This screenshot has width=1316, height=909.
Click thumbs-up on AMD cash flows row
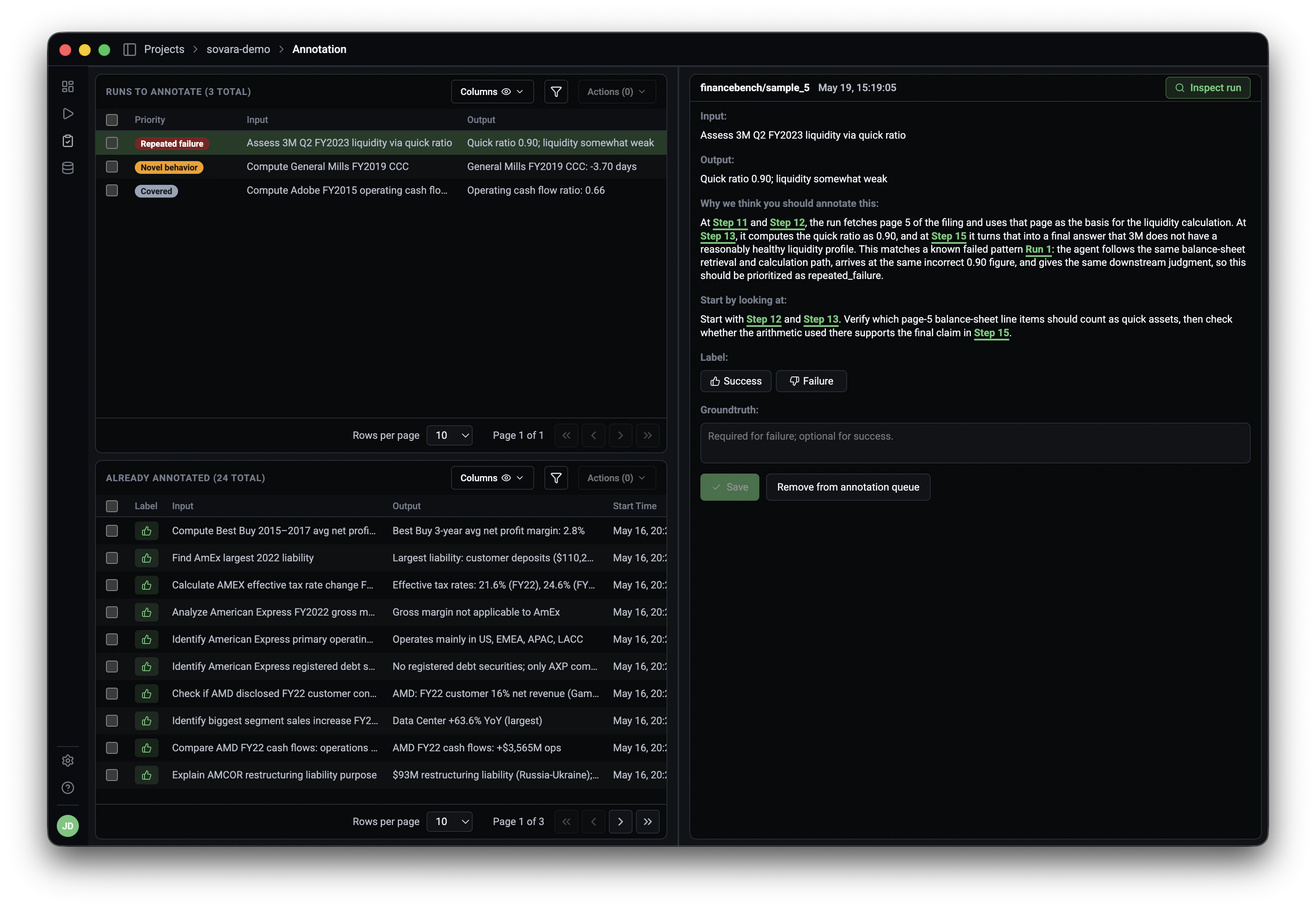click(x=146, y=748)
